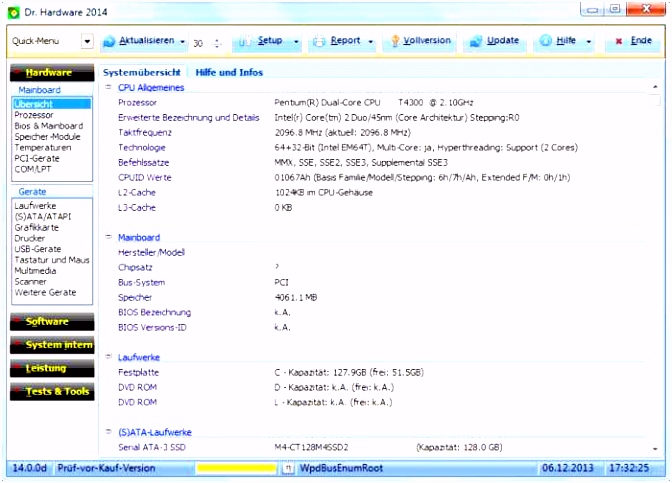Adjust the refresh interval spinner showing 30
The height and width of the screenshot is (483, 672).
coord(218,43)
